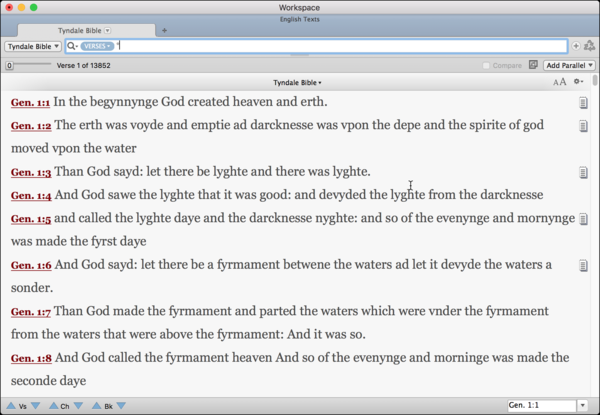Add a new tab with plus button
This screenshot has height=415, width=600.
point(164,30)
